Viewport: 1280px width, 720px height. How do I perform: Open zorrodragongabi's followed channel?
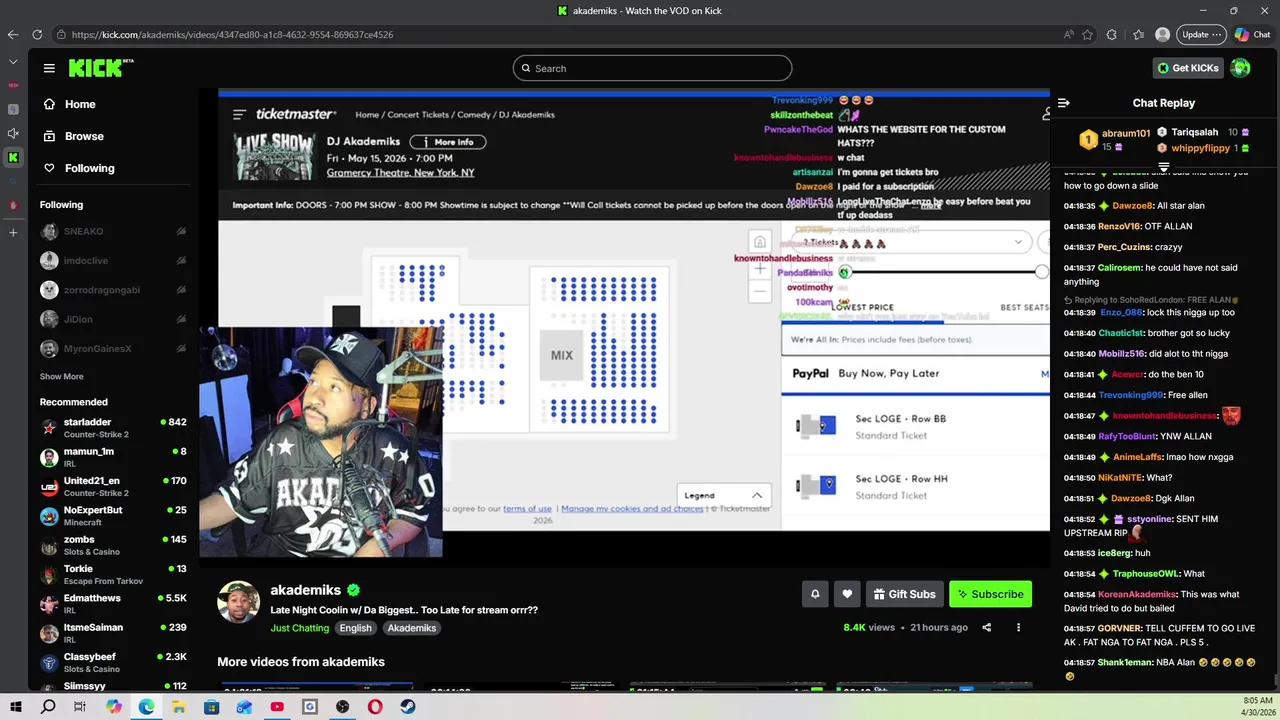(113, 290)
